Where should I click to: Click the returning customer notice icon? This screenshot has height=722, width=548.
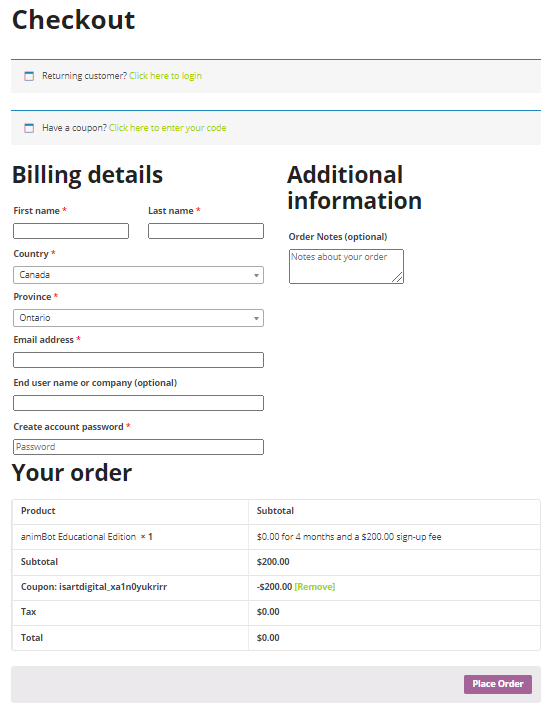[x=29, y=76]
